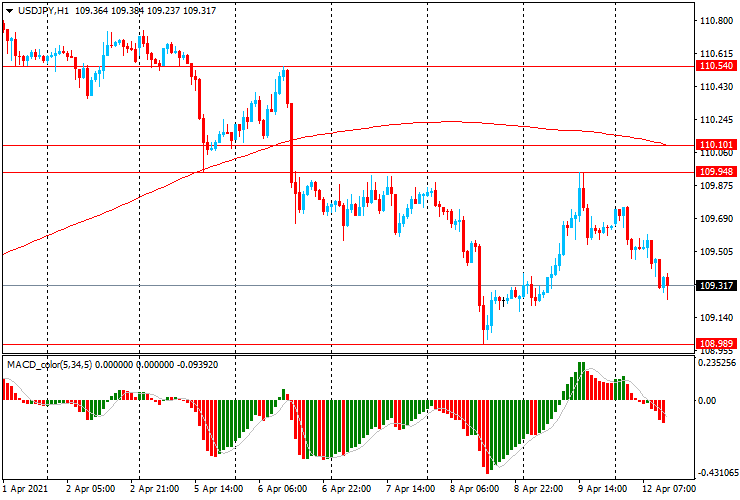Open the chart menu triangle beside USDJPY,H1
The width and height of the screenshot is (740, 500).
(9, 11)
